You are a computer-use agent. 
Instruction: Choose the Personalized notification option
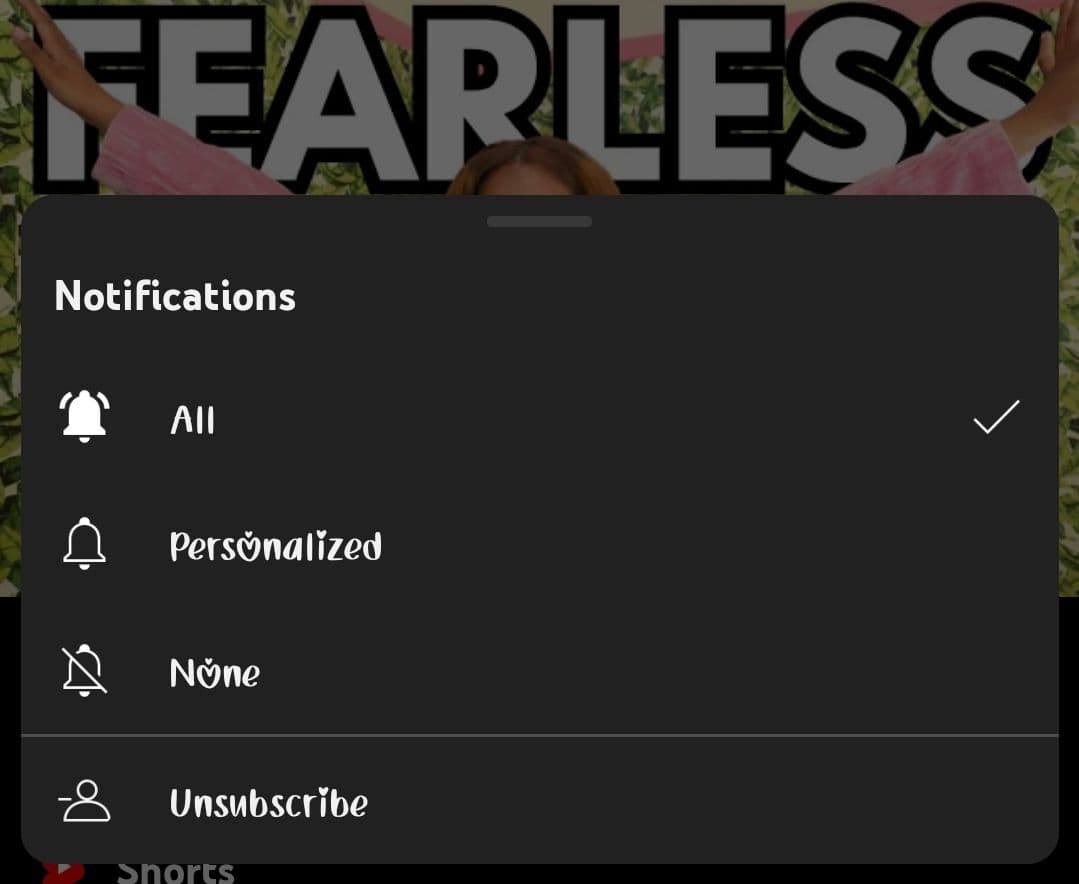275,546
